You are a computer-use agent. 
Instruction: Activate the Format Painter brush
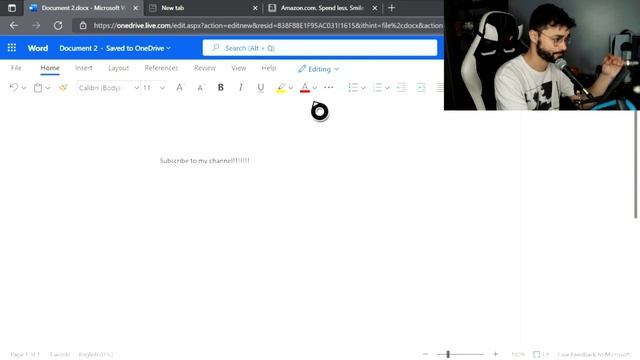pos(63,87)
